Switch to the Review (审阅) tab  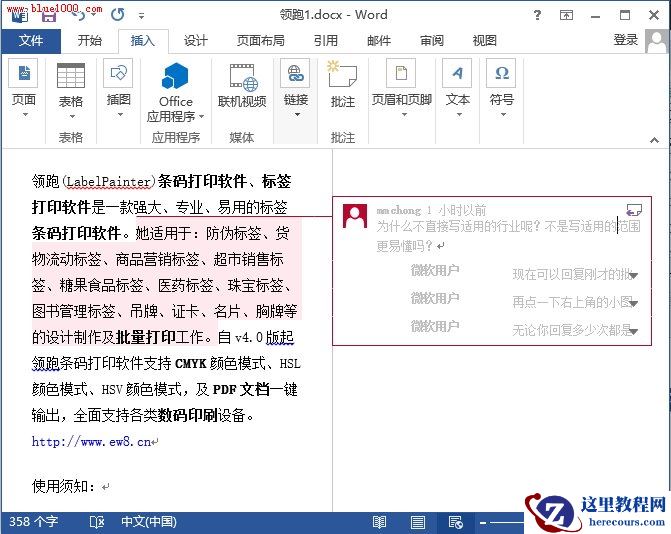(x=431, y=41)
